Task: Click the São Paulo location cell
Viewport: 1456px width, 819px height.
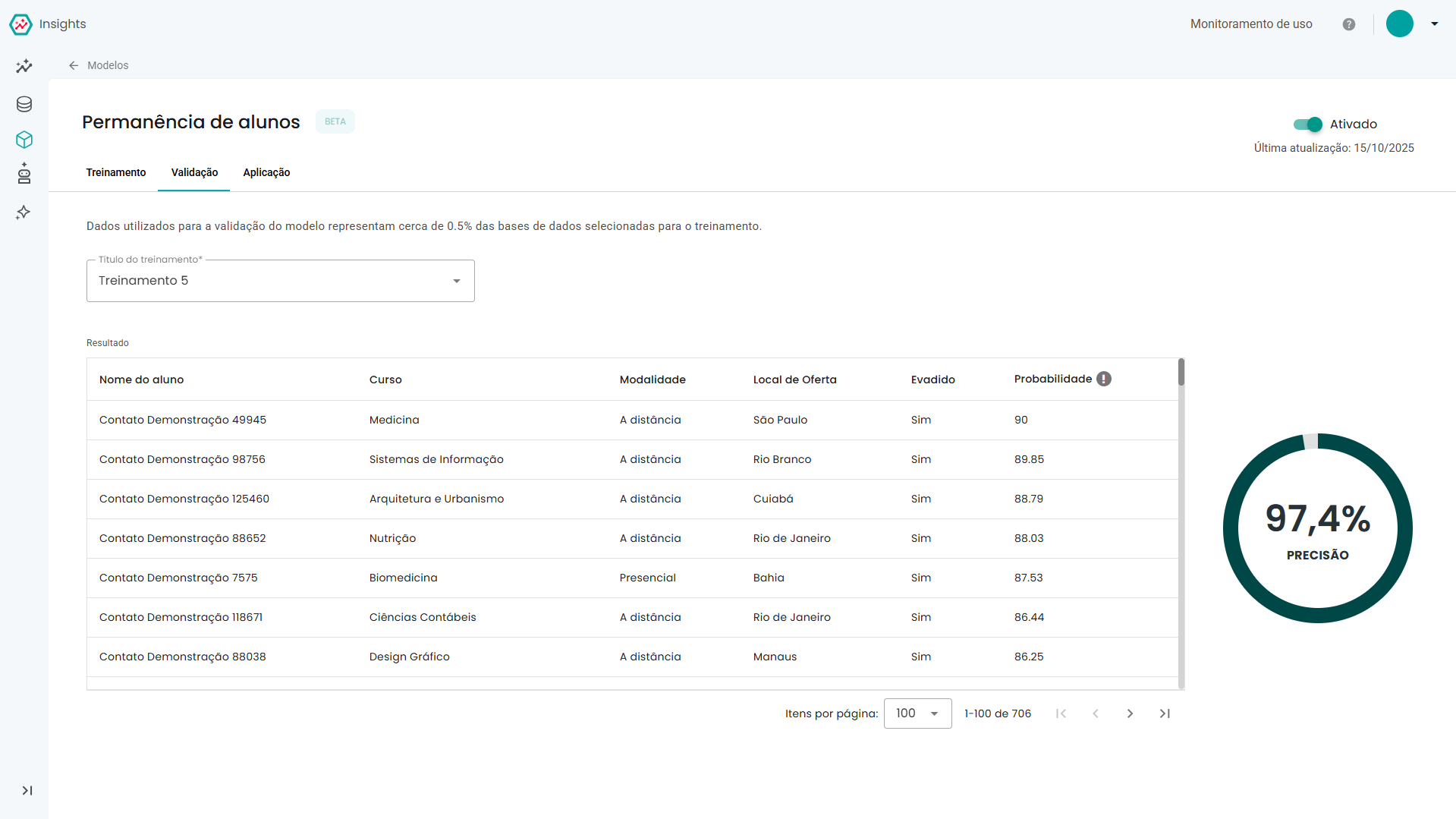Action: pos(780,420)
